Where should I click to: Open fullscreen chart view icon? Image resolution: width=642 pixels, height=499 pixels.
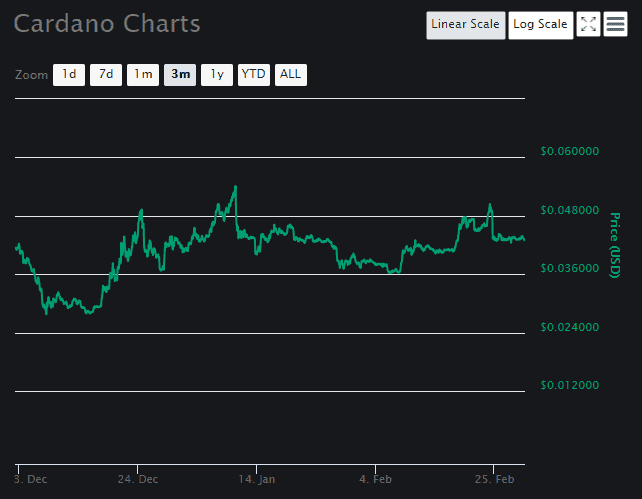[588, 24]
